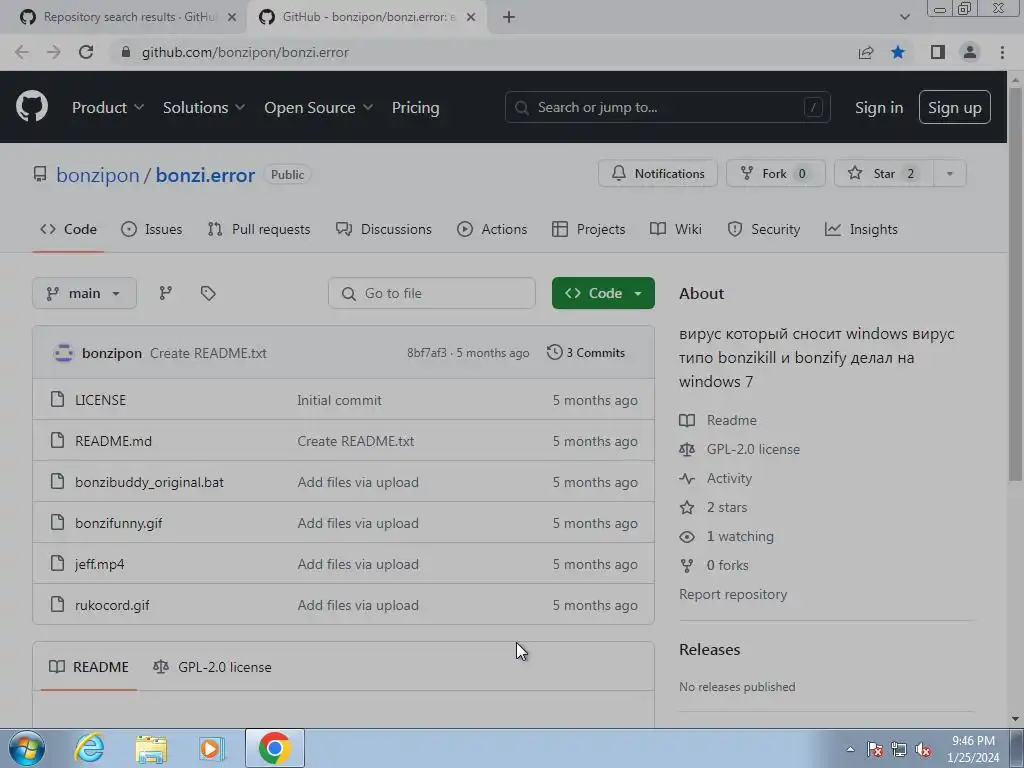Expand the Open Source menu
Screen dimensions: 1024x768
(x=318, y=108)
